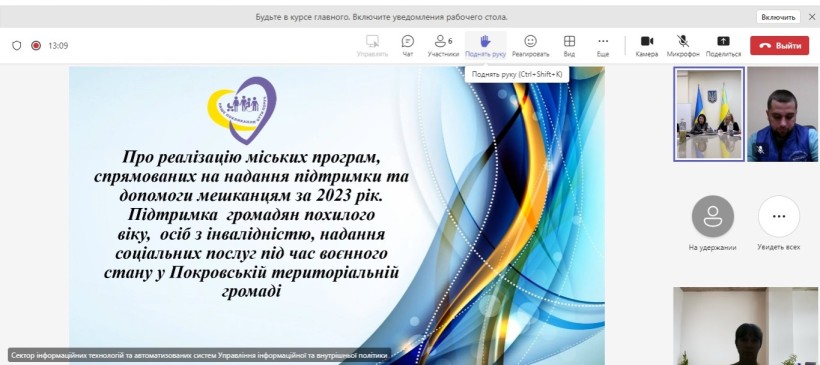Toggle the Raise hand icon
The width and height of the screenshot is (820, 365).
(485, 41)
